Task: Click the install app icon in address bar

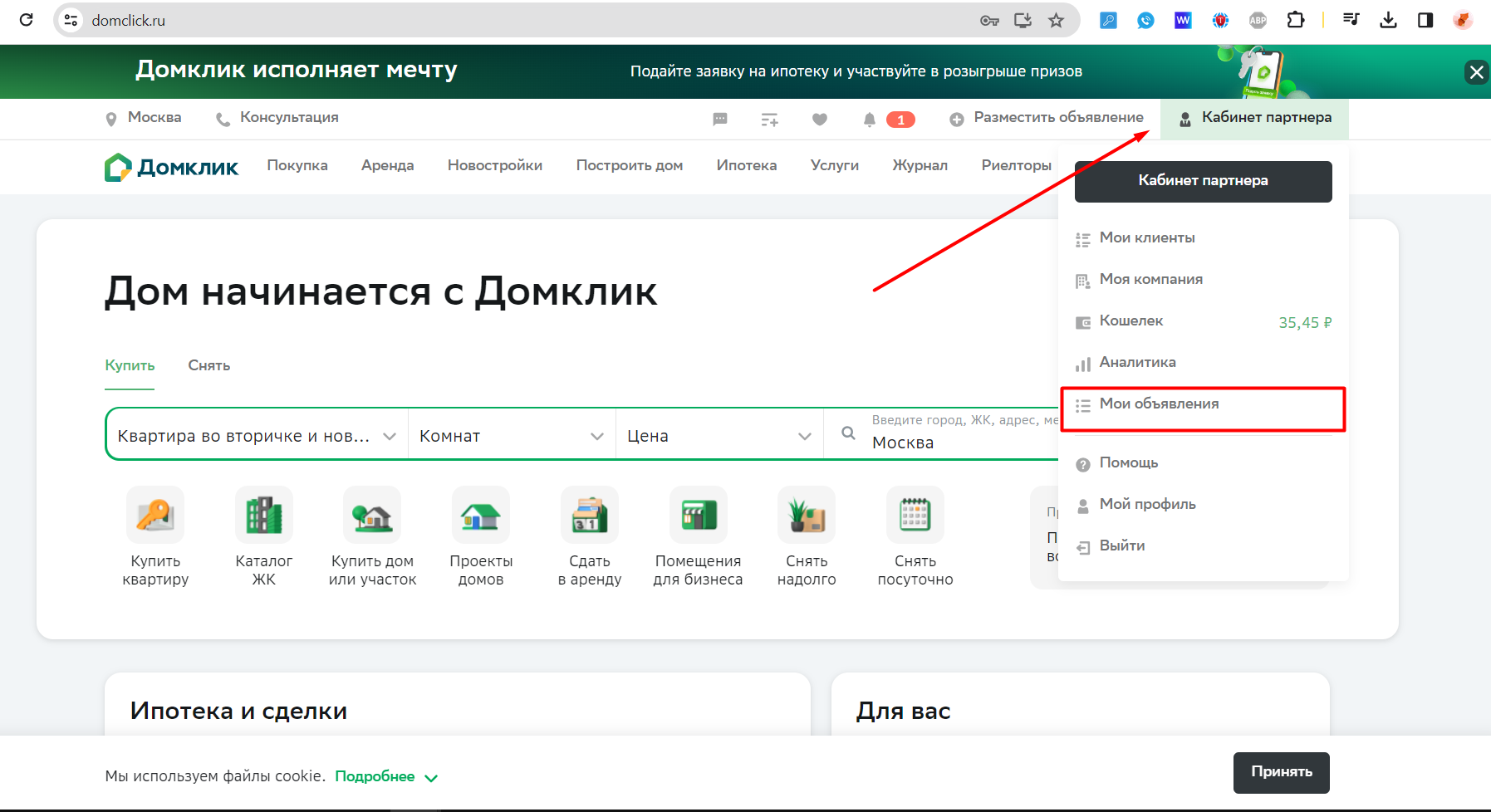Action: 1023,21
